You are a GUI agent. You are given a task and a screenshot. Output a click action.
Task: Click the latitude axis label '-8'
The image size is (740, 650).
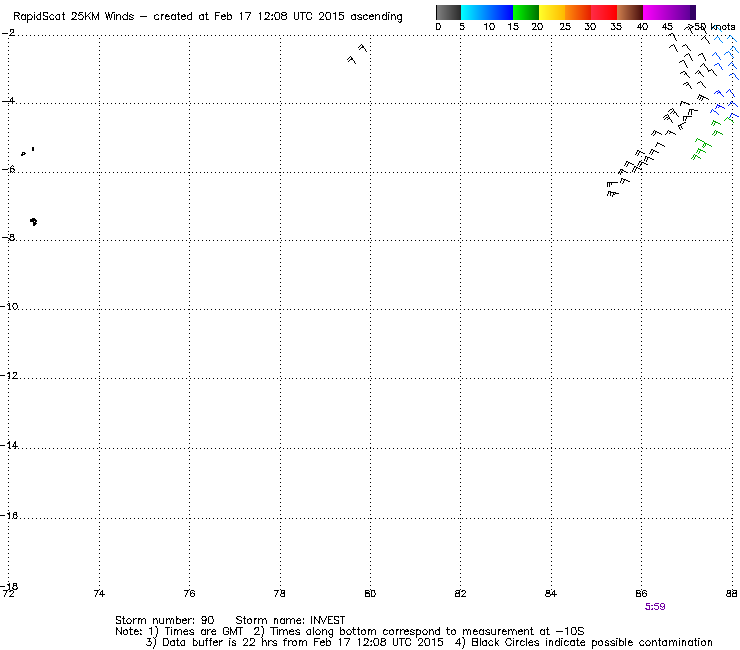(x=8, y=237)
